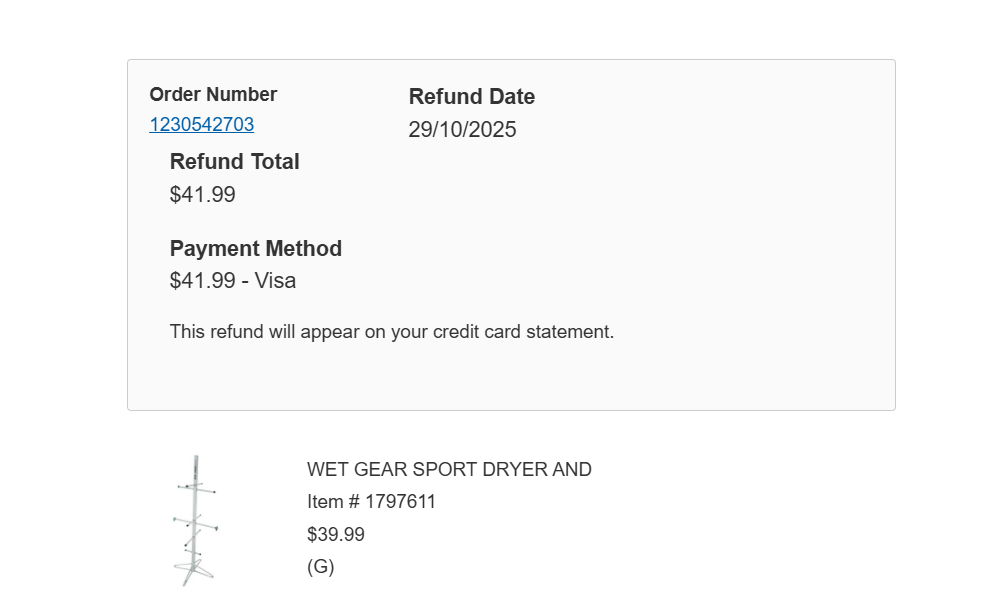Image resolution: width=997 pixels, height=610 pixels.
Task: Click the Payment Method heading
Action: (x=255, y=249)
